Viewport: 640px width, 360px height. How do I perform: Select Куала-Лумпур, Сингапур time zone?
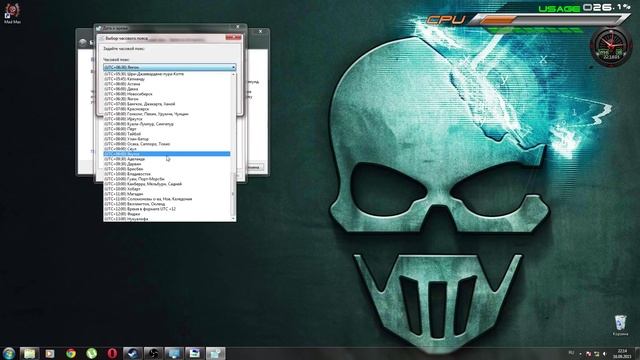pos(167,124)
